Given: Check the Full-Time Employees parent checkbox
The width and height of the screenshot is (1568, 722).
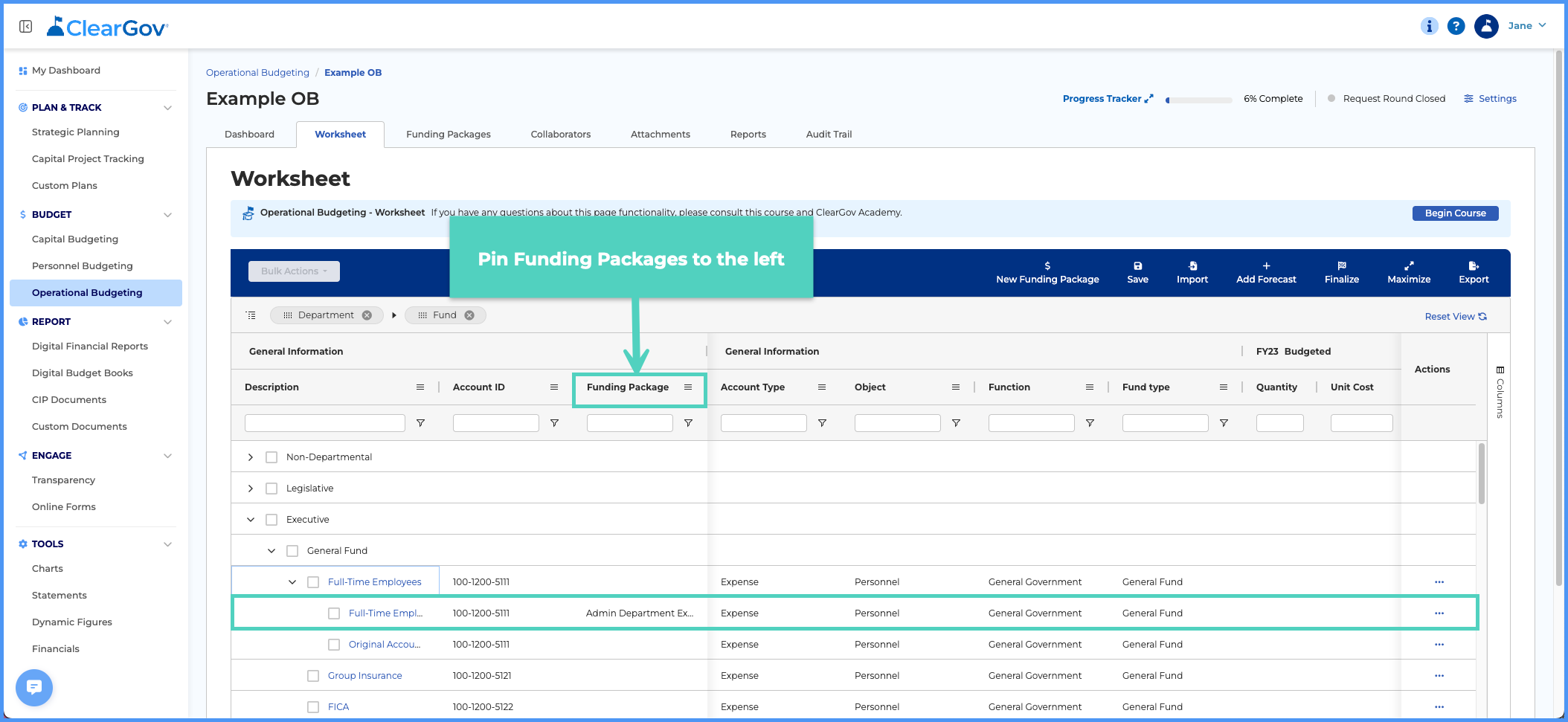Looking at the screenshot, I should coord(313,582).
